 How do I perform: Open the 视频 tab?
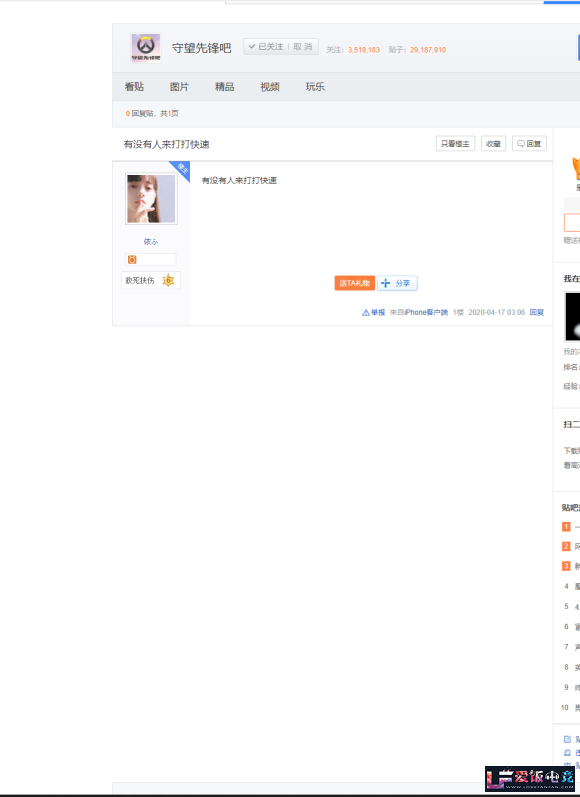point(270,86)
